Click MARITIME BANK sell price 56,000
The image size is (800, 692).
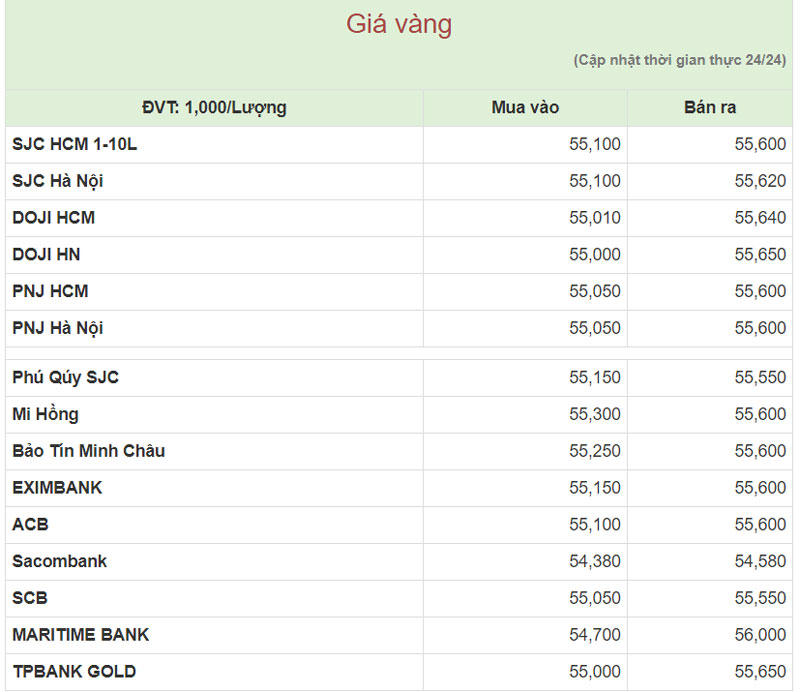pos(760,635)
